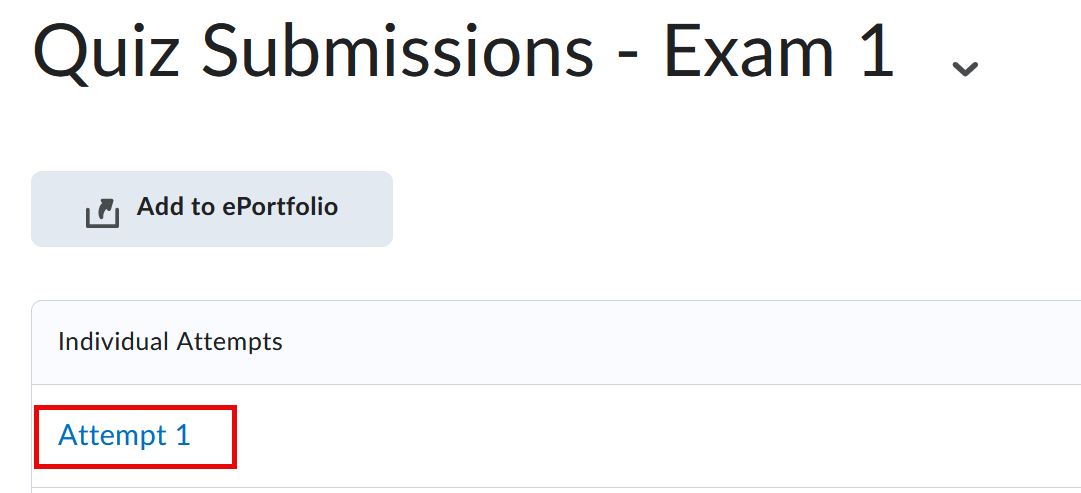Select the arrow-in-tray icon on ePortfolio button
Viewport: 1081px width, 493px height.
(x=103, y=212)
